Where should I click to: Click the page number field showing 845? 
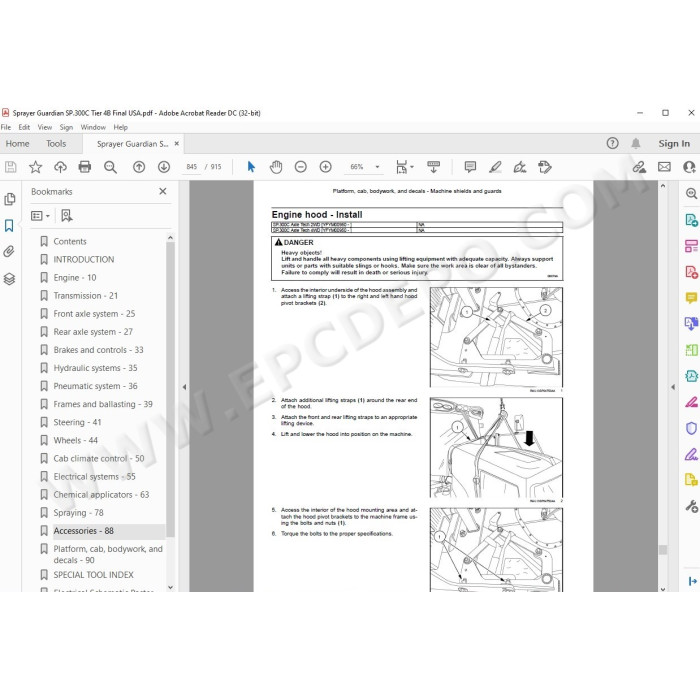click(x=192, y=167)
